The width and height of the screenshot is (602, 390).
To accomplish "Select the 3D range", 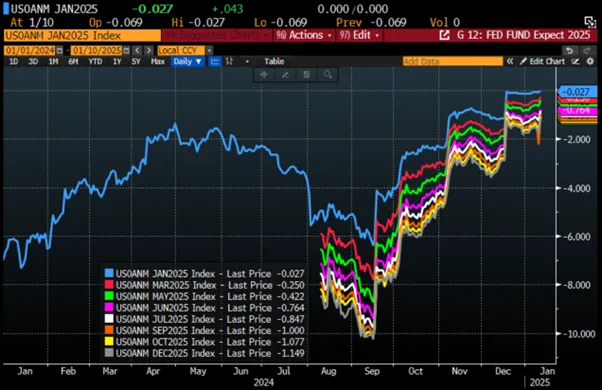I will pos(33,61).
